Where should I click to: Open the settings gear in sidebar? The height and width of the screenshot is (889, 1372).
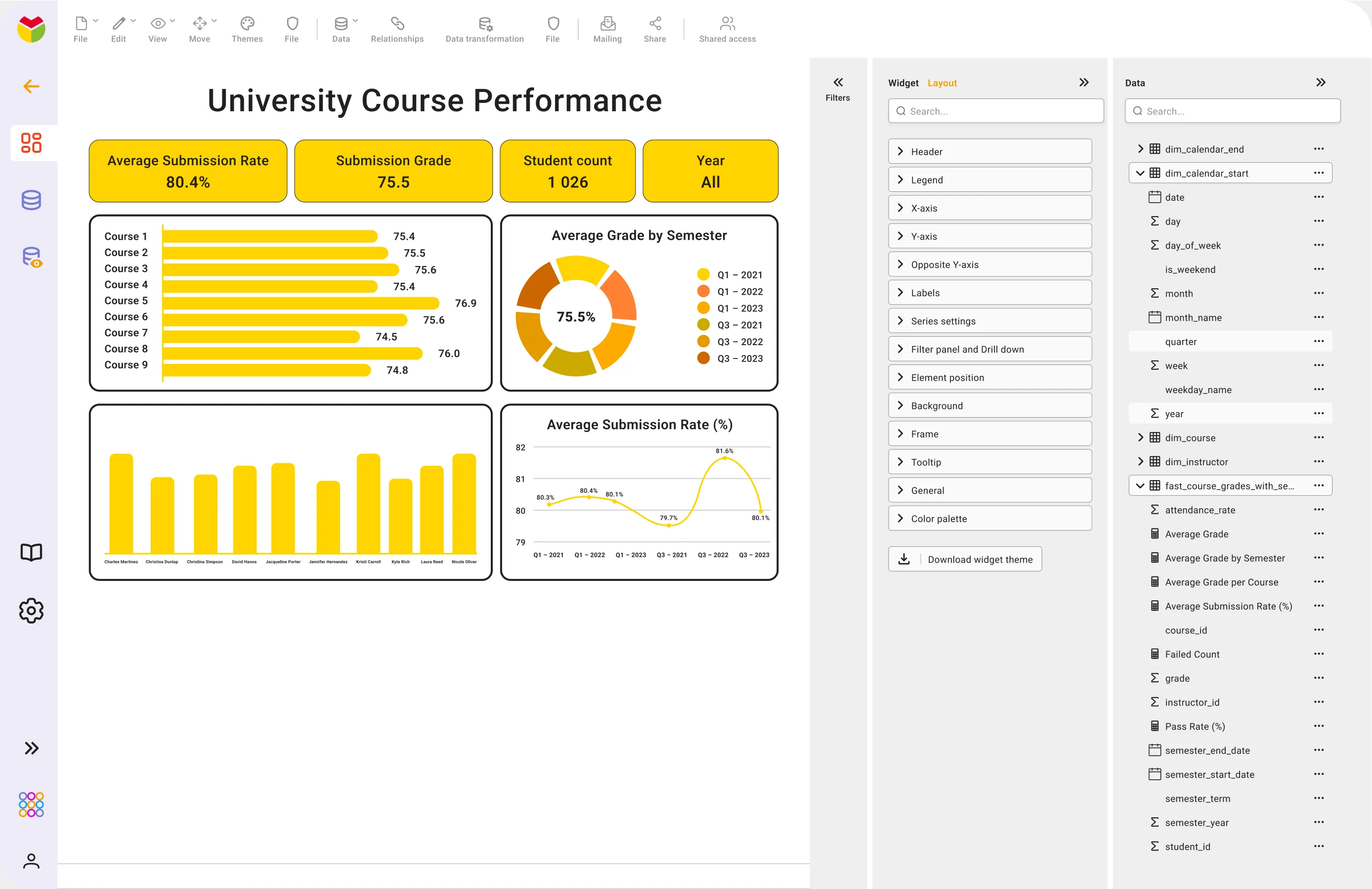tap(31, 610)
